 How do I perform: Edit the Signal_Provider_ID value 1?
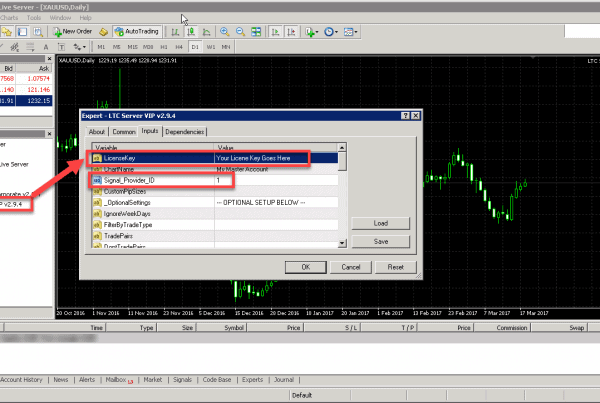(276, 180)
